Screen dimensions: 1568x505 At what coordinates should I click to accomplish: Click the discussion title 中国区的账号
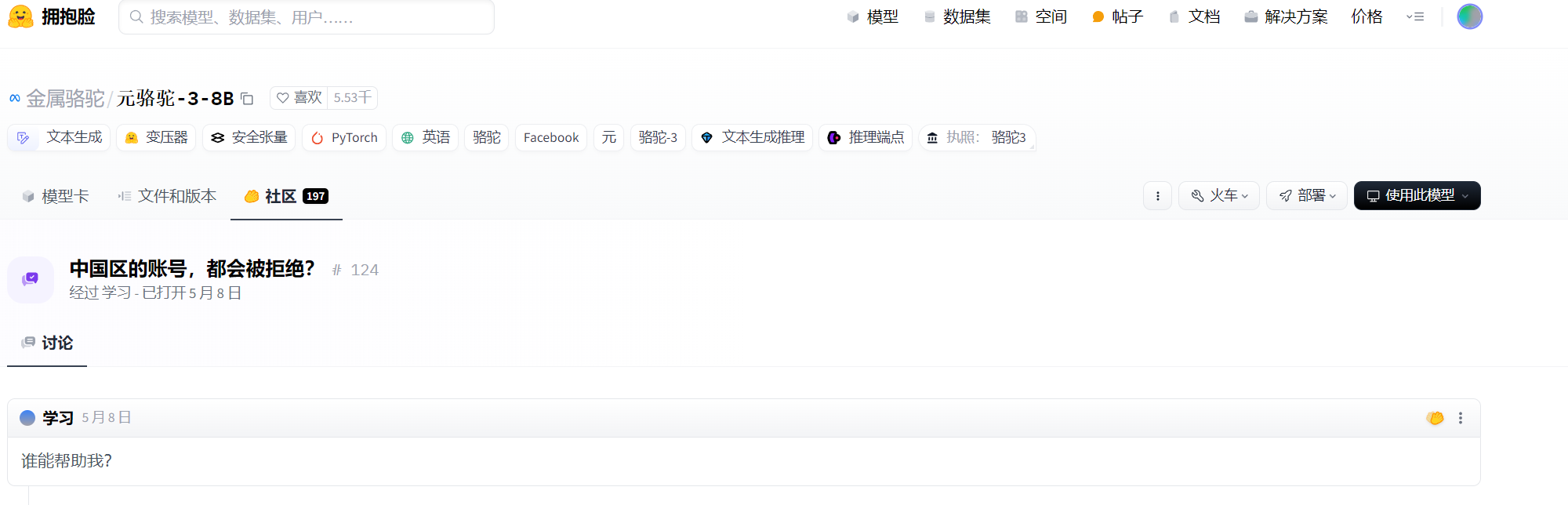[x=192, y=269]
